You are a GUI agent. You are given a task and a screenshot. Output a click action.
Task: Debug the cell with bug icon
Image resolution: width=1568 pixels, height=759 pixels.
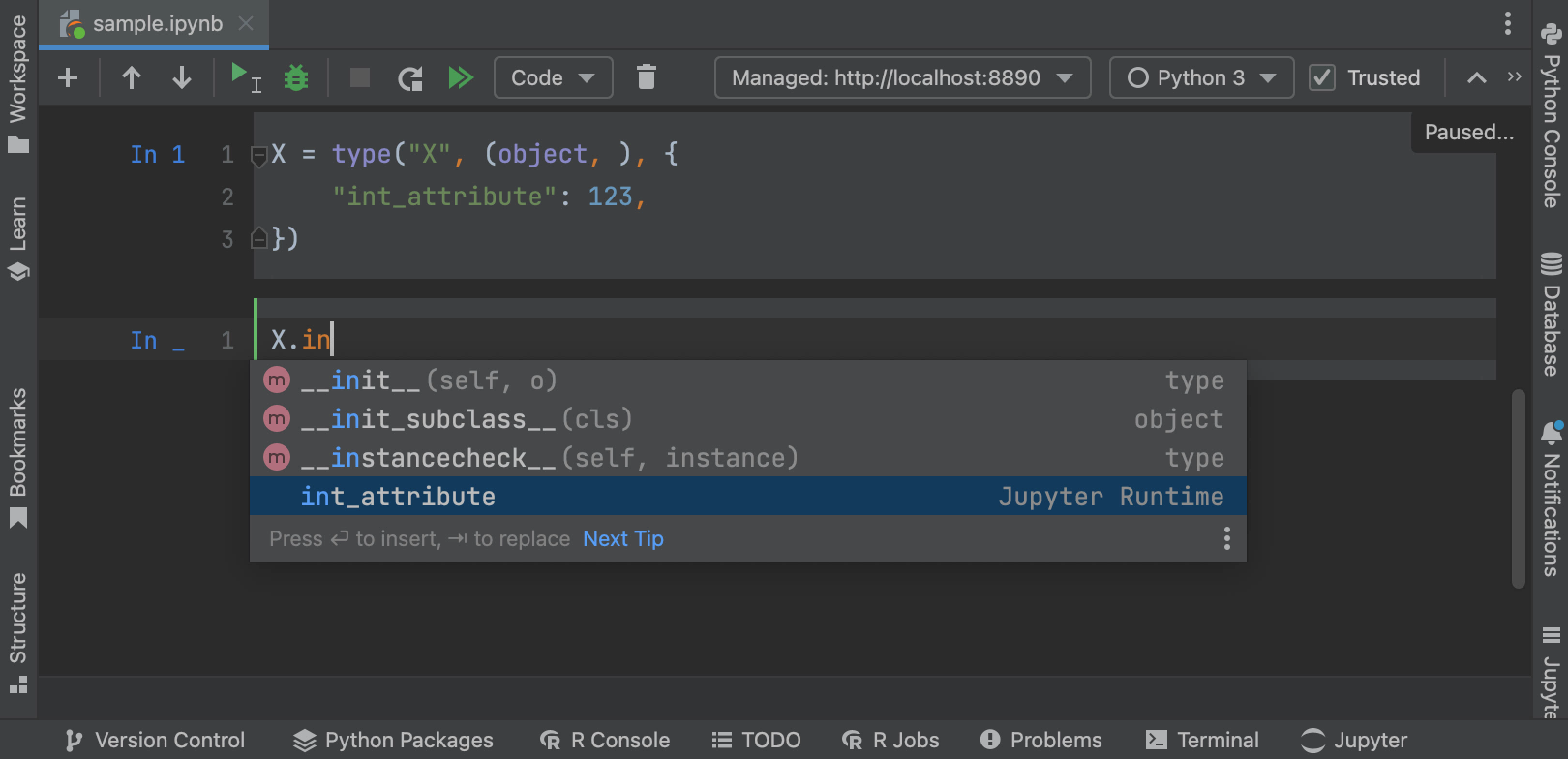(296, 77)
